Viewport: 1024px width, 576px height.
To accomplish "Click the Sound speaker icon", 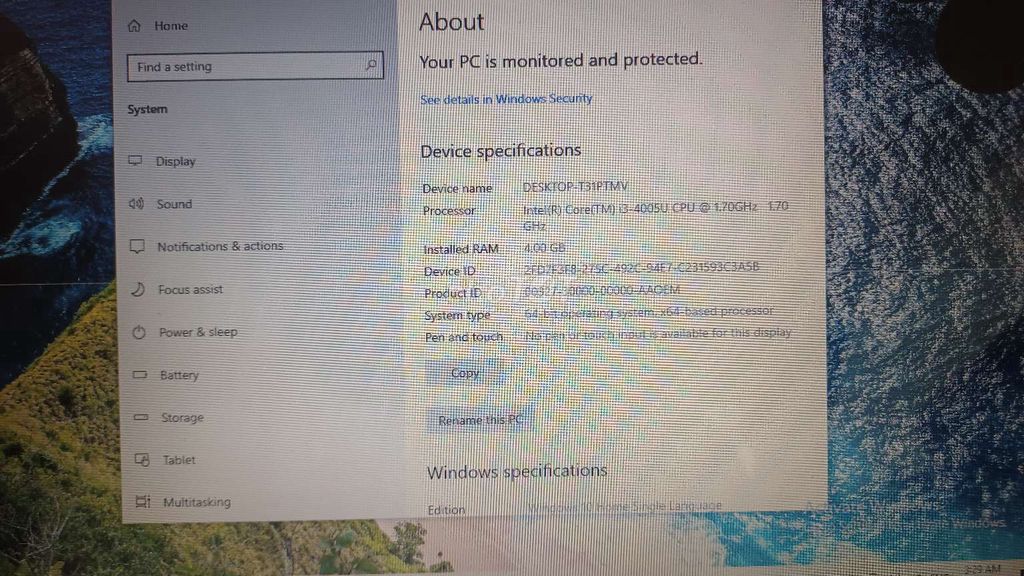I will point(136,204).
